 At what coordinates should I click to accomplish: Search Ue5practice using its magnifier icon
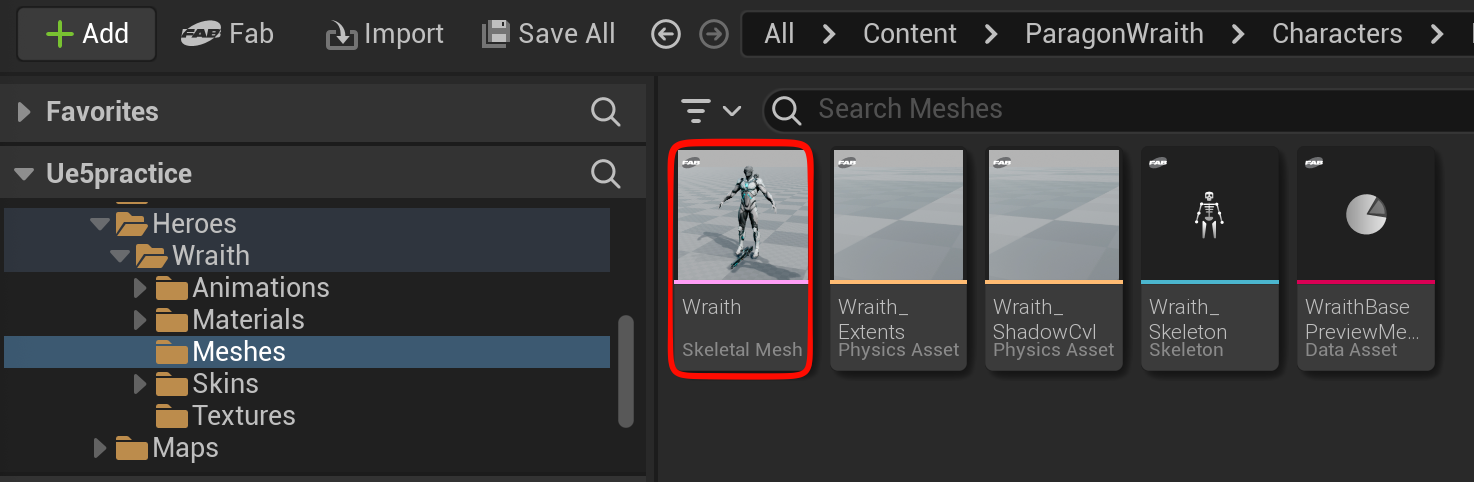(605, 173)
